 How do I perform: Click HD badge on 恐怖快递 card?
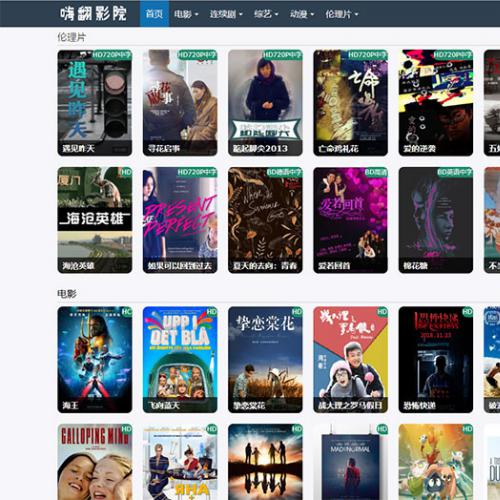468,312
